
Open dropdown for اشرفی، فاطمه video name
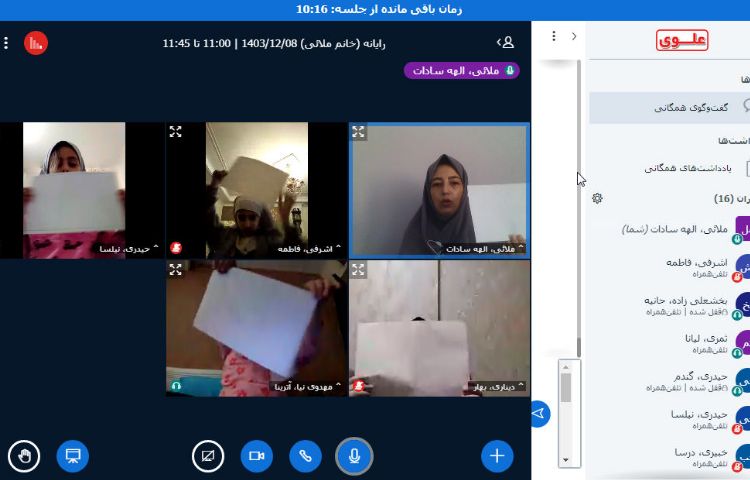(309, 249)
